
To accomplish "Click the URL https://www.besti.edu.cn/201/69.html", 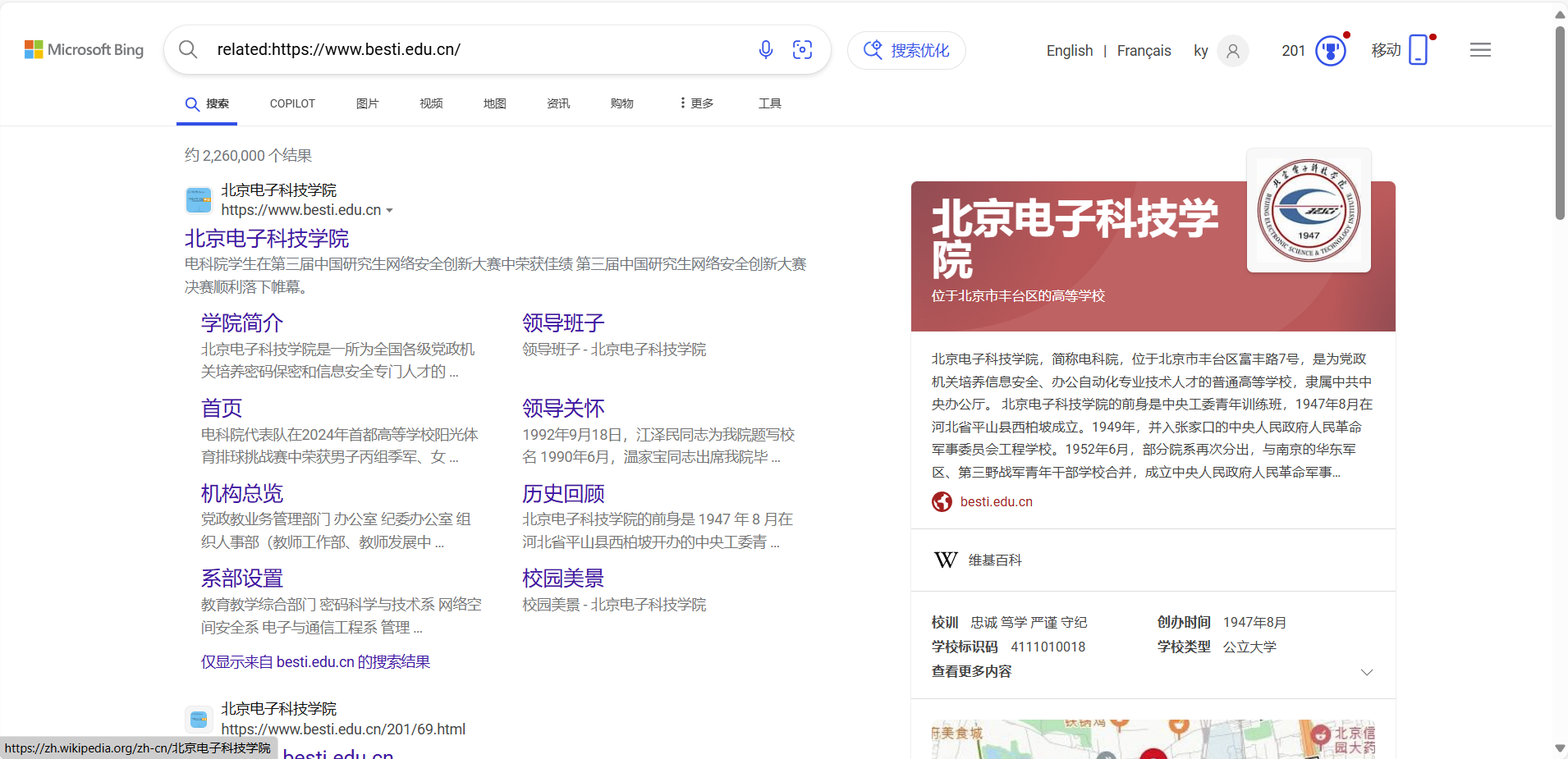I will (343, 729).
